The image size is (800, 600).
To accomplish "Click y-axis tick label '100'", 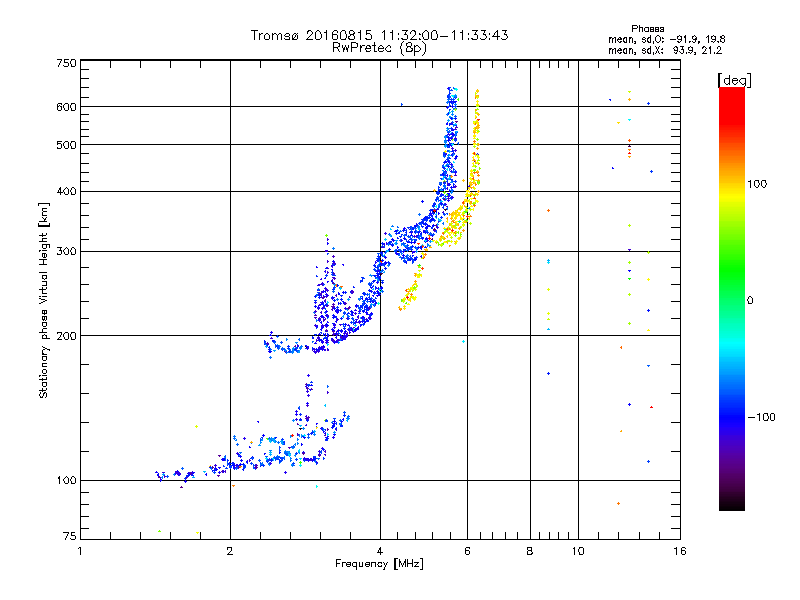I will pyautogui.click(x=66, y=480).
